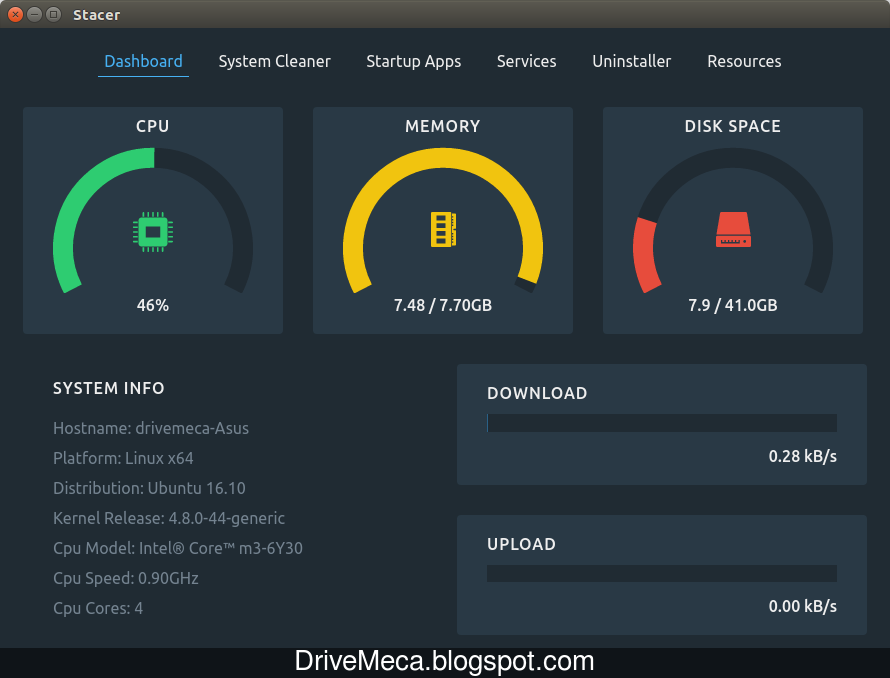Click the memory RAM stick icon
The height and width of the screenshot is (678, 890).
coord(442,229)
